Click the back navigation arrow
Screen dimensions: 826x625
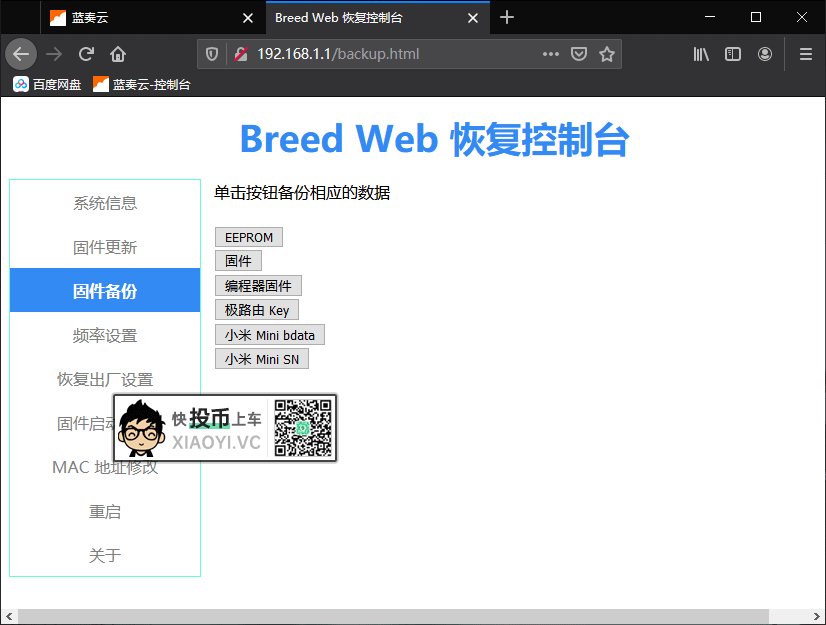tap(21, 54)
